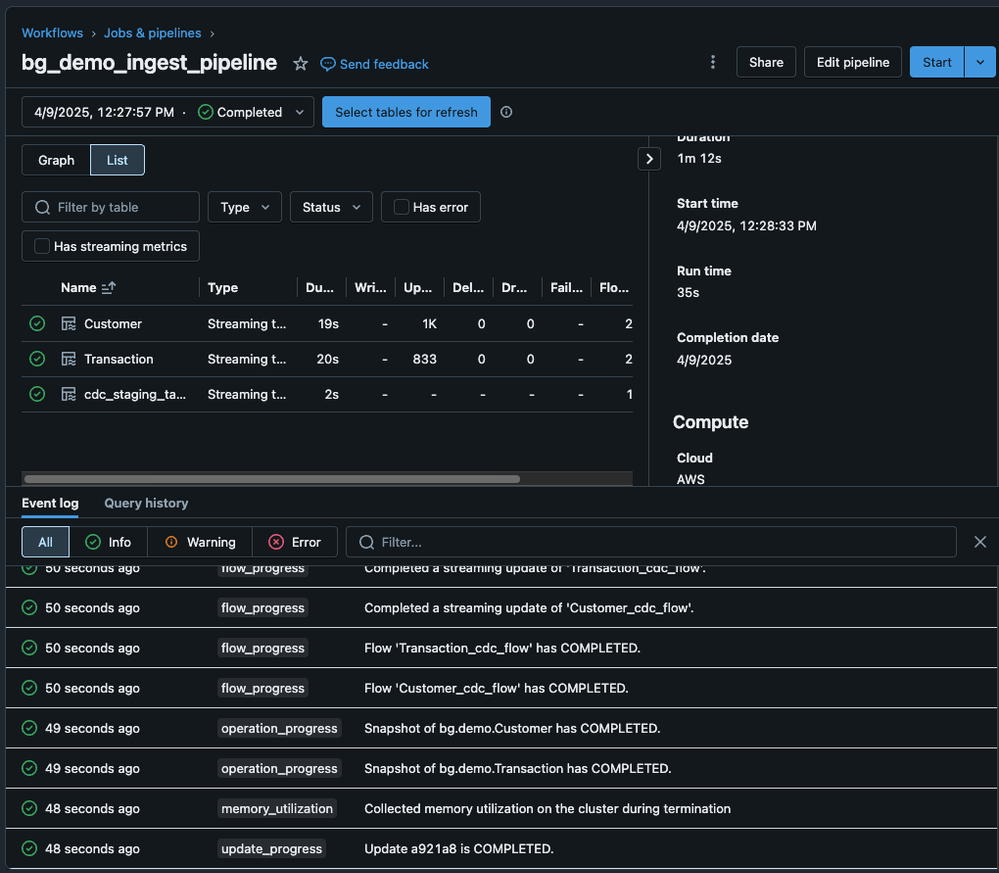Click Select tables for refresh

406,112
